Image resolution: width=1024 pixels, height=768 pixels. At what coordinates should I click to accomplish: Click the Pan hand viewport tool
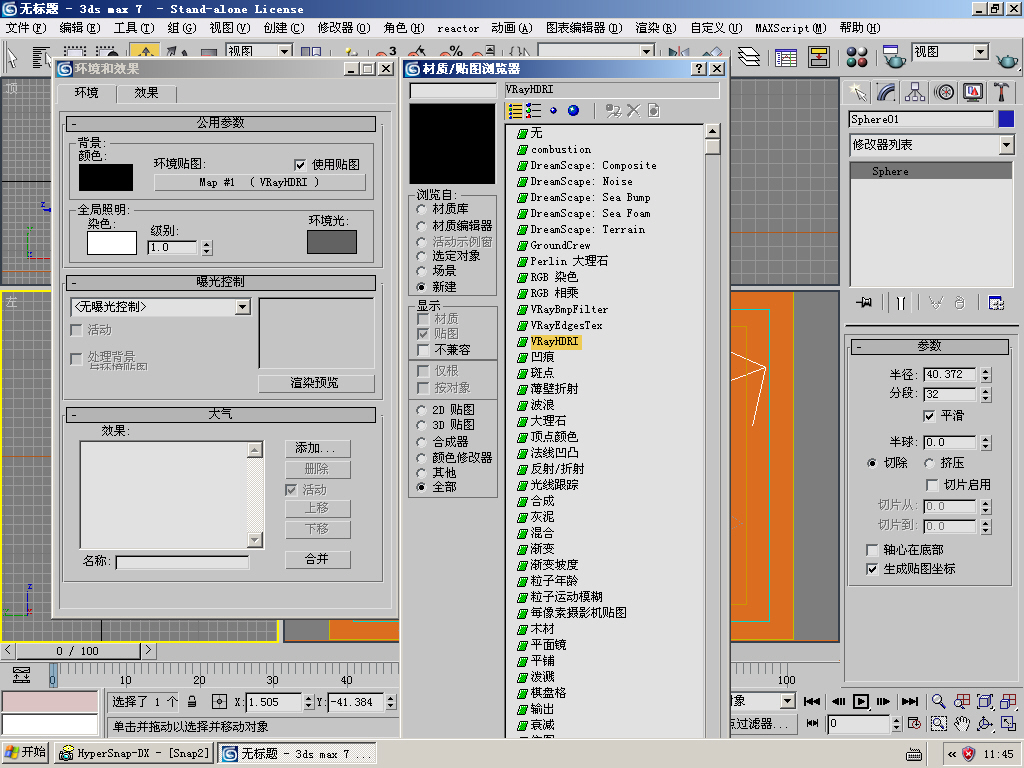pyautogui.click(x=961, y=724)
